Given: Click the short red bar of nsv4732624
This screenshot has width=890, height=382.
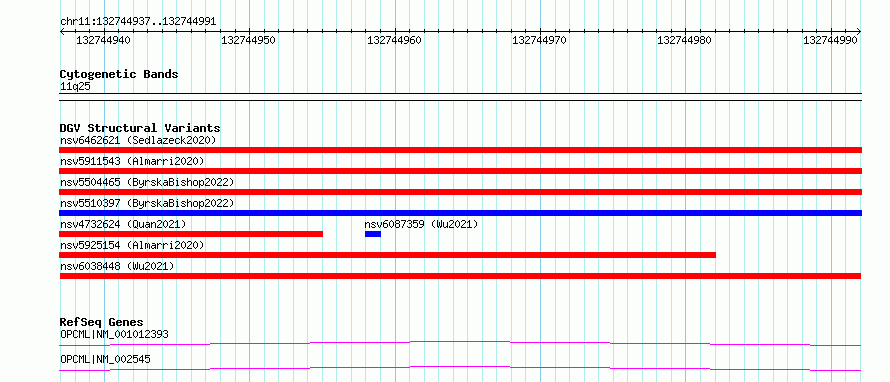Looking at the screenshot, I should pyautogui.click(x=191, y=234).
